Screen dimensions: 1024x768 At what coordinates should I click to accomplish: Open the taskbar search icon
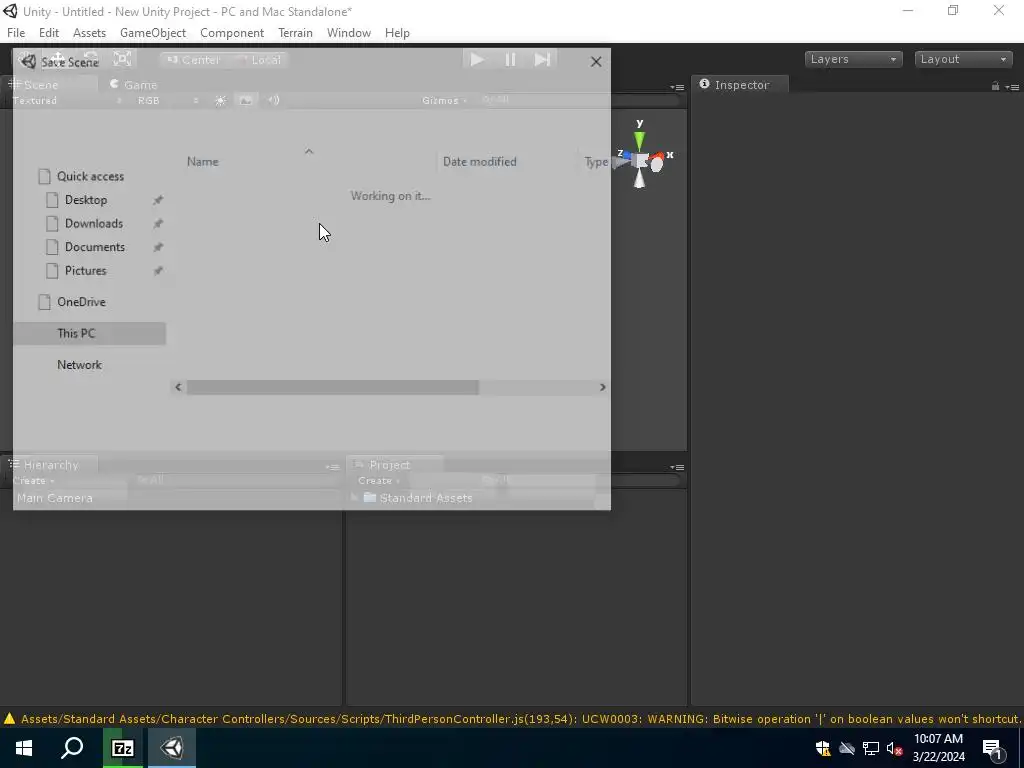(x=72, y=748)
